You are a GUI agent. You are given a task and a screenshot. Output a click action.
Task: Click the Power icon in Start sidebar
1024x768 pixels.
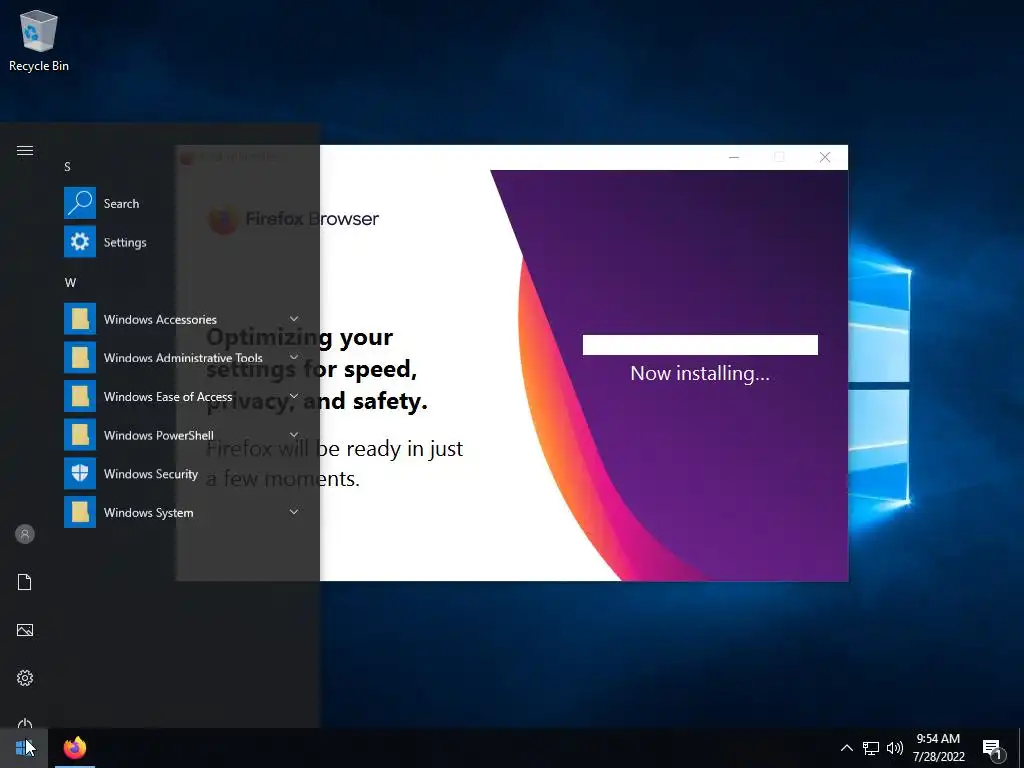[25, 724]
